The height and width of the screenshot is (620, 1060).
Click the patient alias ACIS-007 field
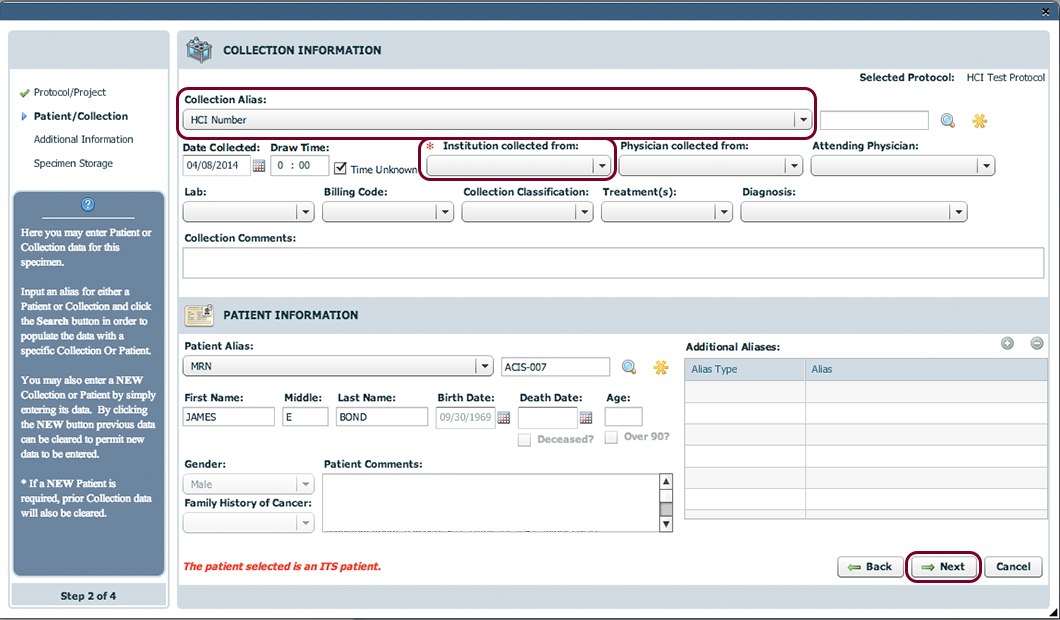coord(556,367)
